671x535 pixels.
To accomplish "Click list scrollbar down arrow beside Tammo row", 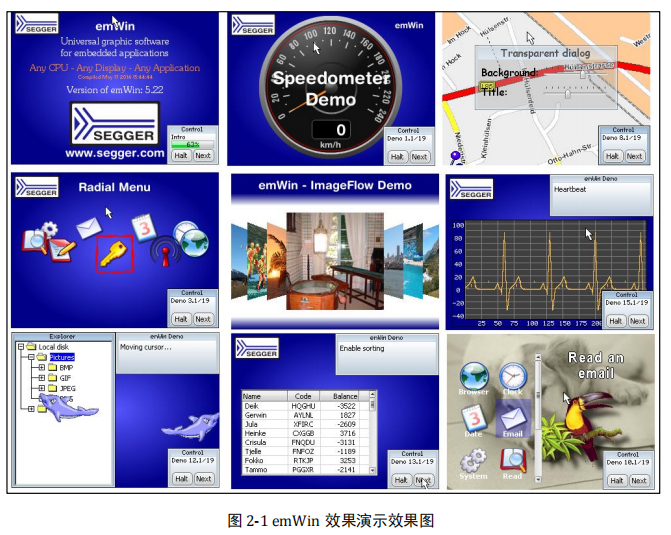I will pos(372,470).
